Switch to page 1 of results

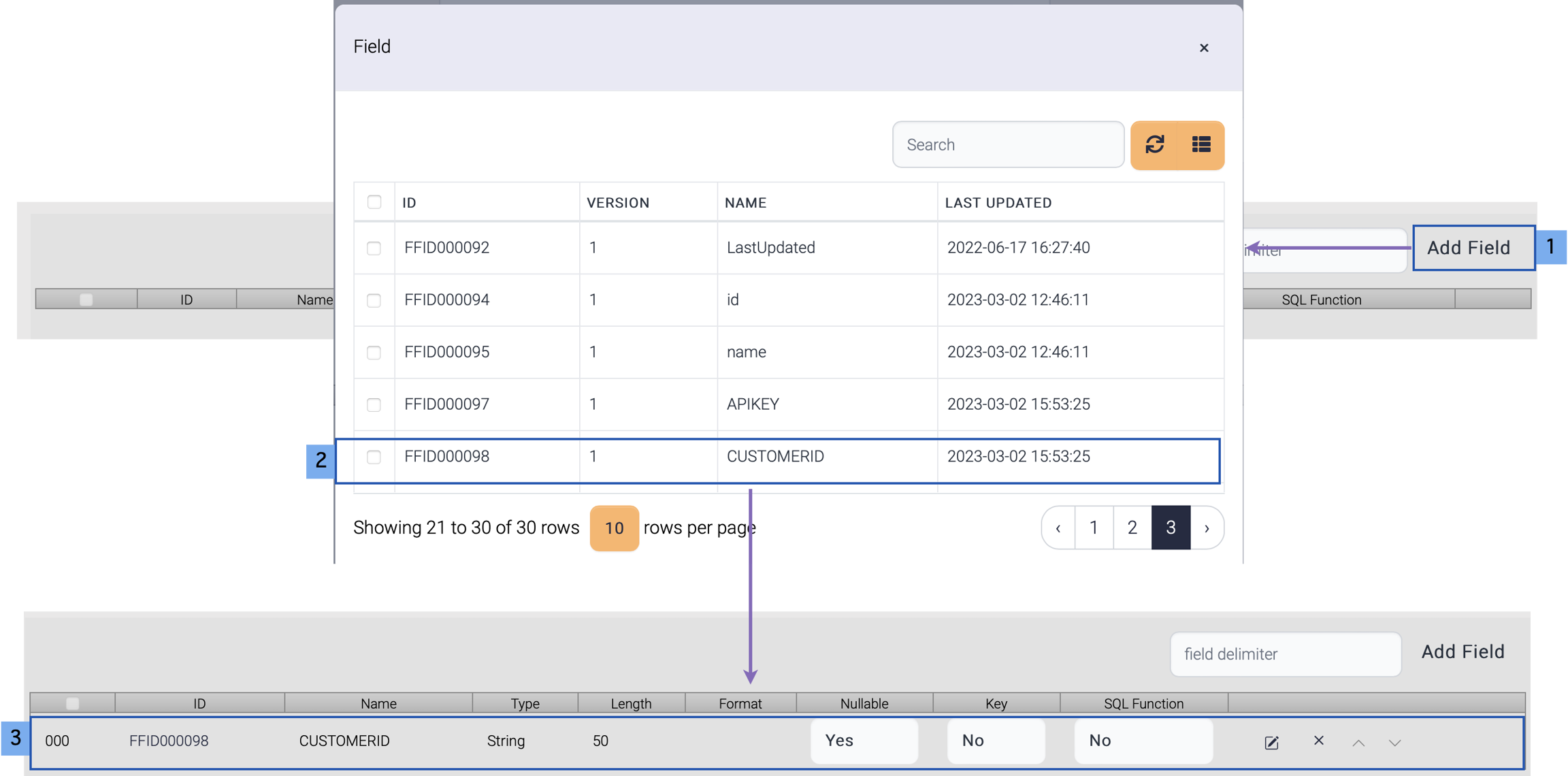pos(1094,528)
